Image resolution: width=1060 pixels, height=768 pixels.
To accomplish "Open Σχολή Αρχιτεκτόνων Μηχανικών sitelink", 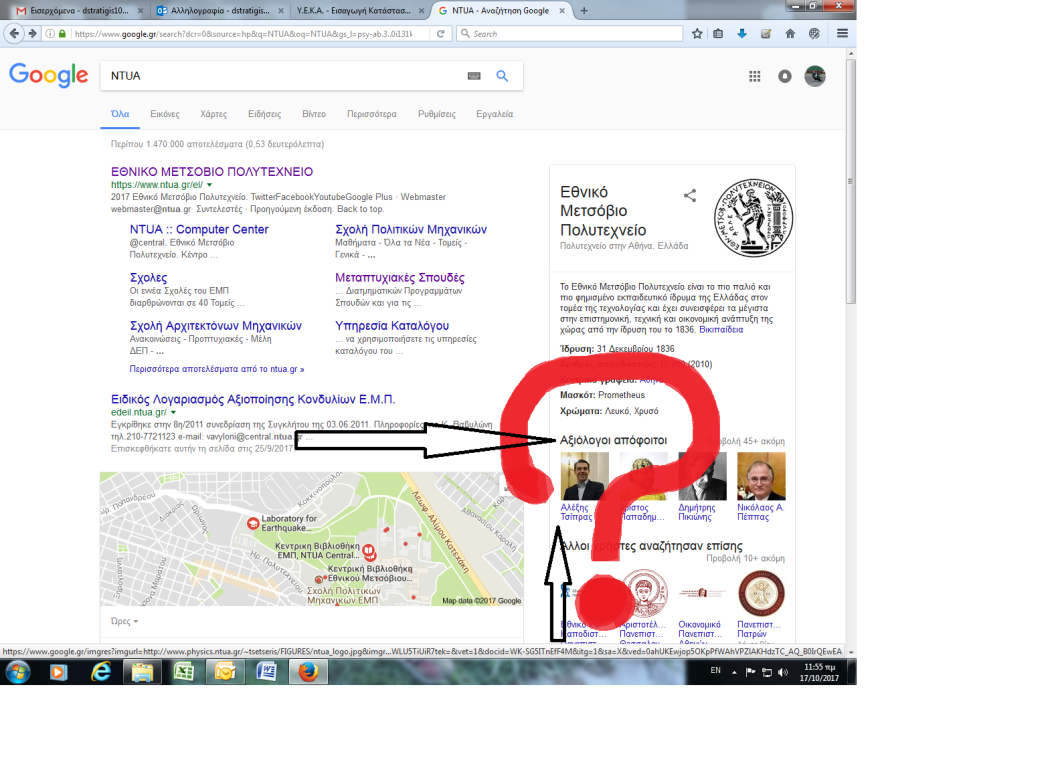I will (x=216, y=326).
